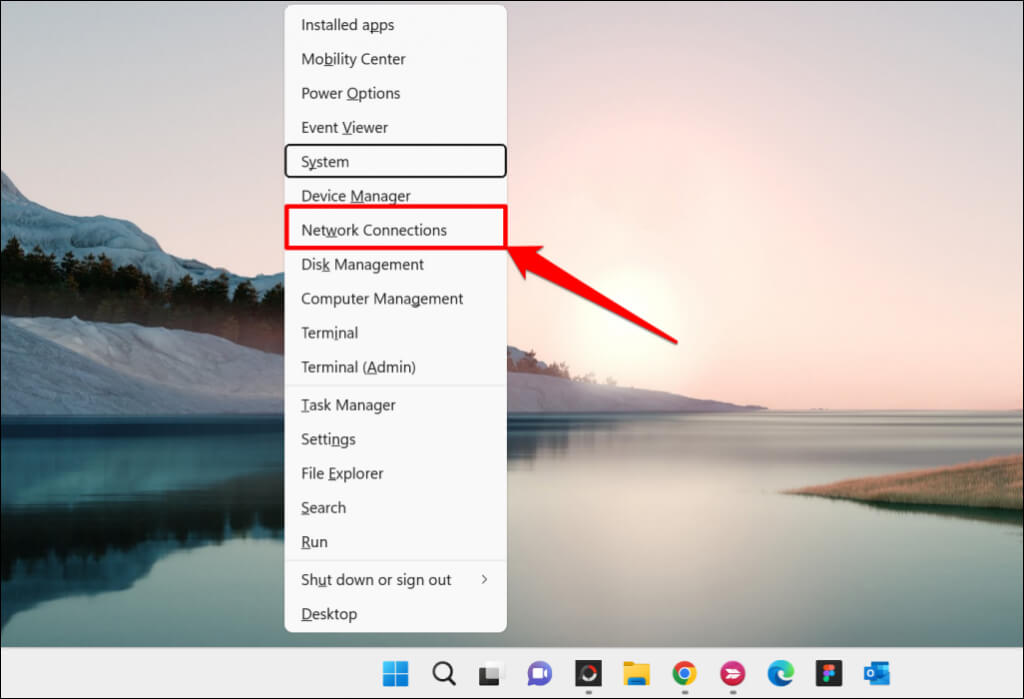Open Computer Management
The width and height of the screenshot is (1024, 699).
click(382, 298)
